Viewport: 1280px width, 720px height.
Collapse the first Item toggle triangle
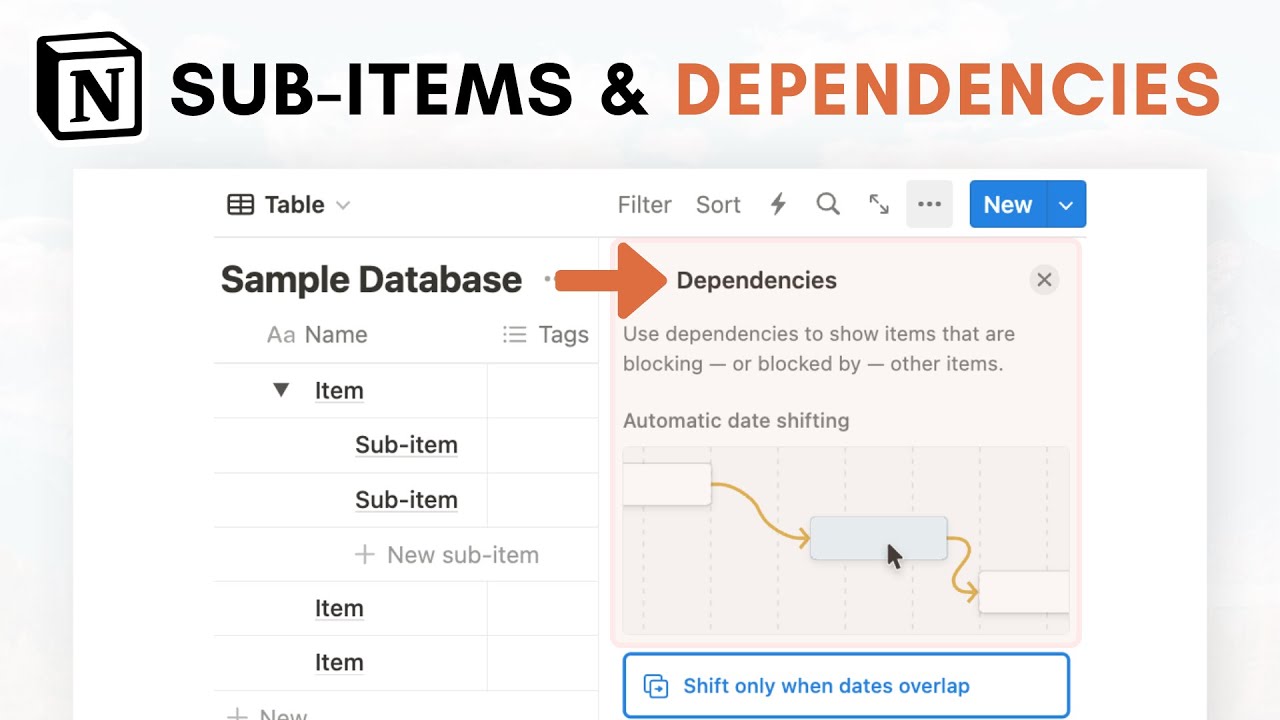point(281,390)
